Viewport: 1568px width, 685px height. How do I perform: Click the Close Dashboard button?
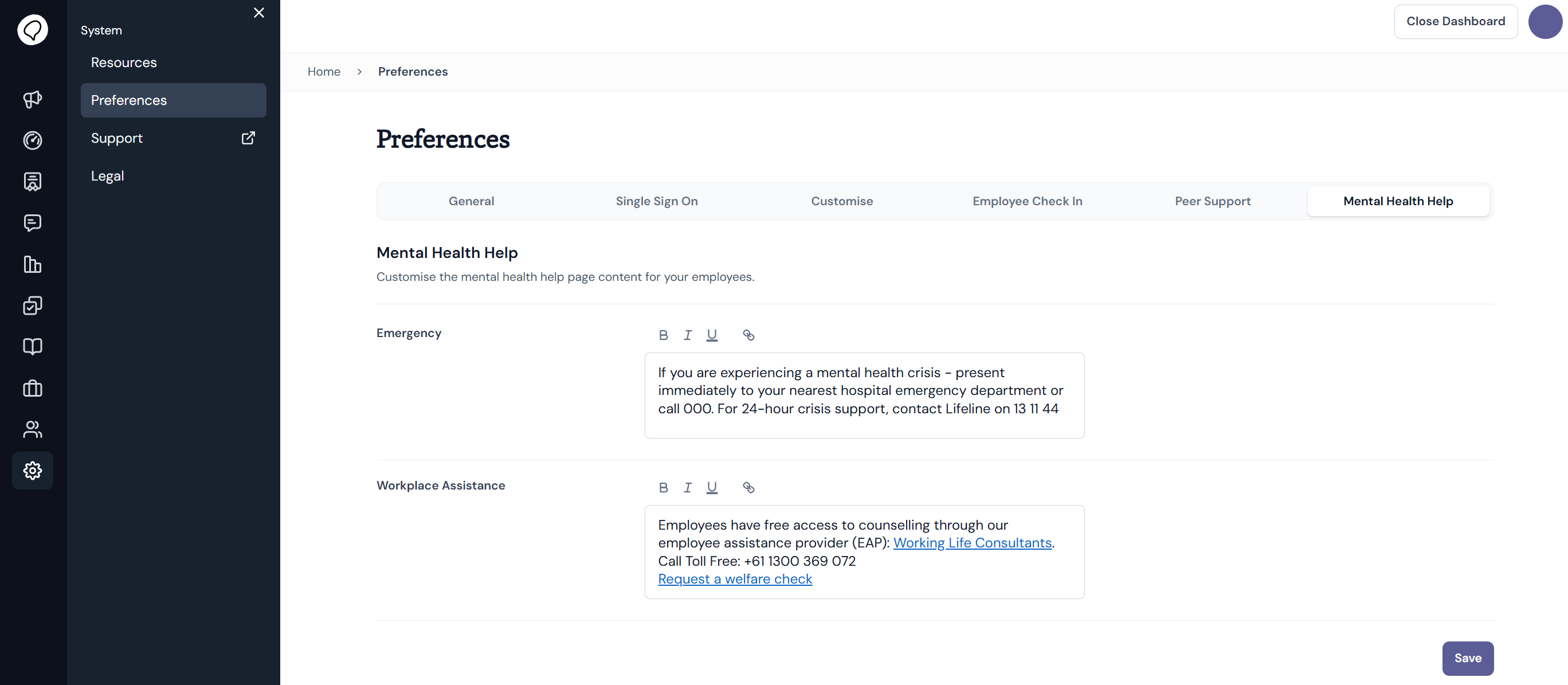1456,21
